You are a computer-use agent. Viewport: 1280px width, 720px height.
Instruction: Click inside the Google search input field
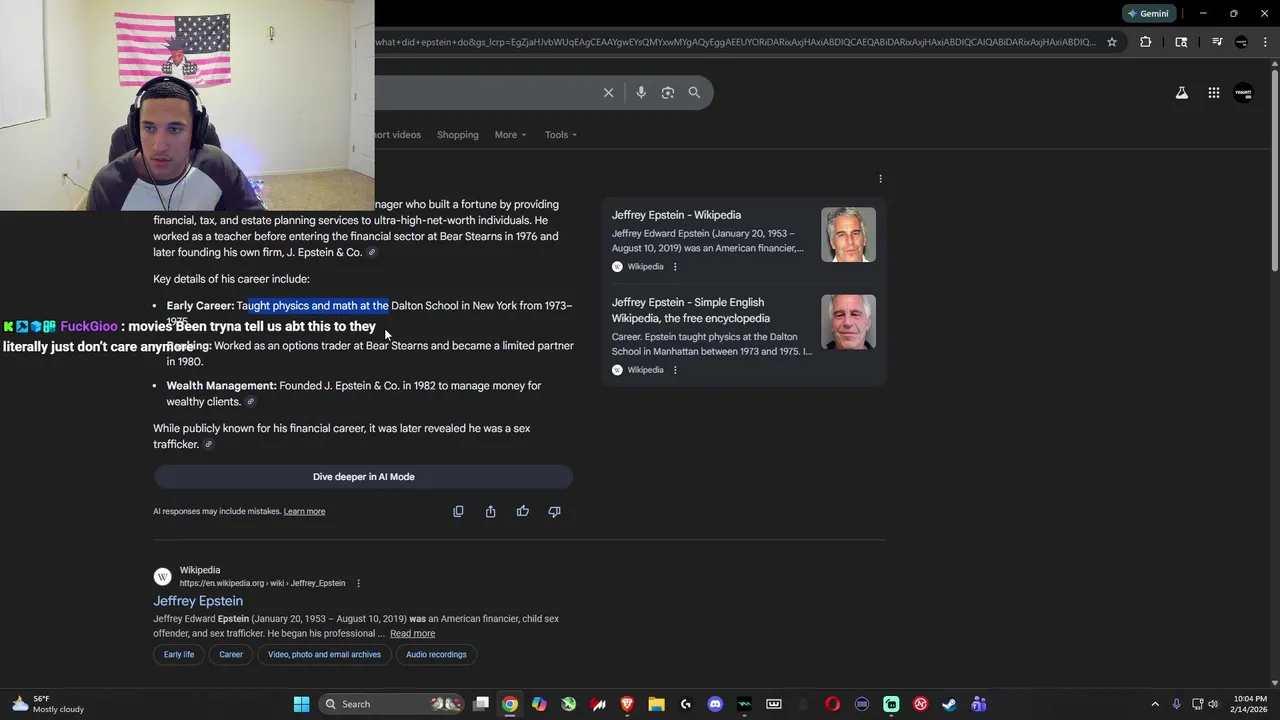coord(485,92)
